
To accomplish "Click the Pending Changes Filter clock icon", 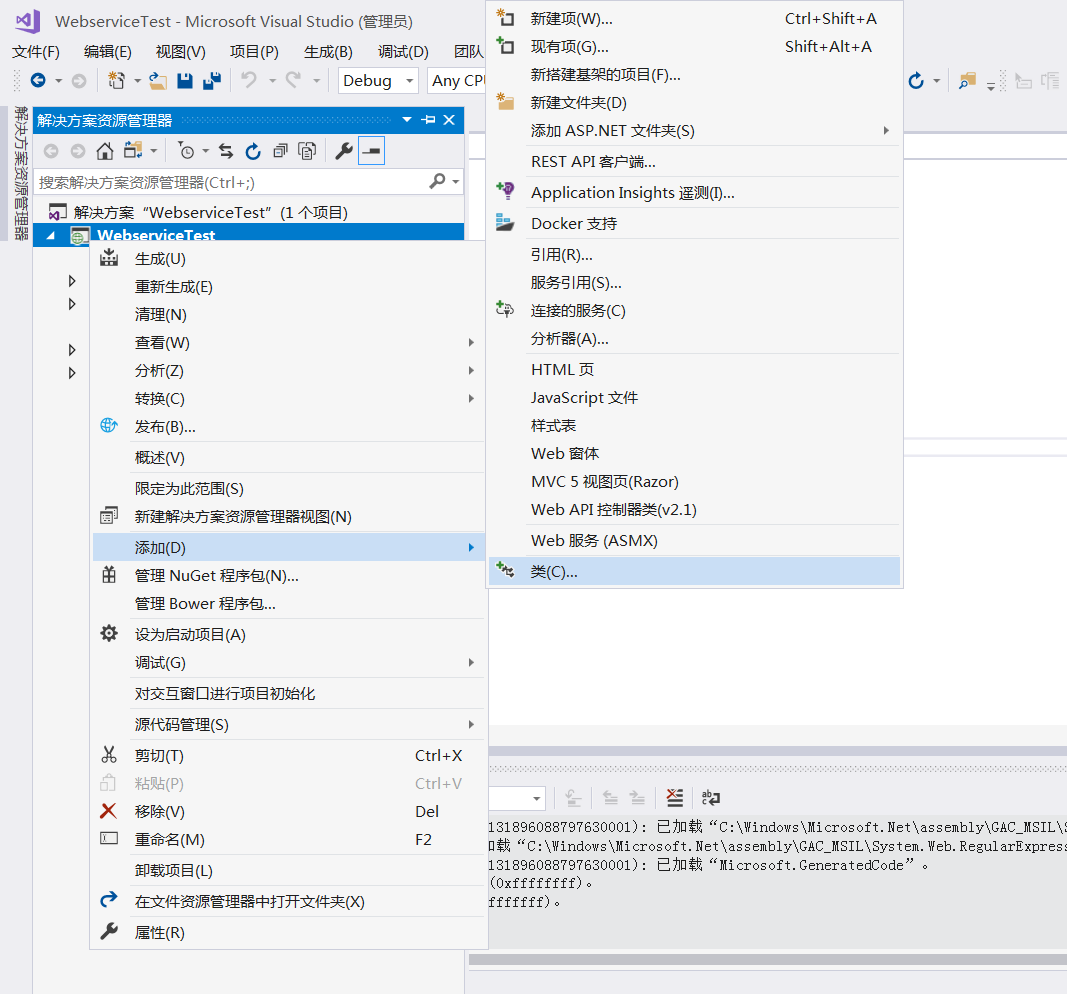I will [186, 151].
